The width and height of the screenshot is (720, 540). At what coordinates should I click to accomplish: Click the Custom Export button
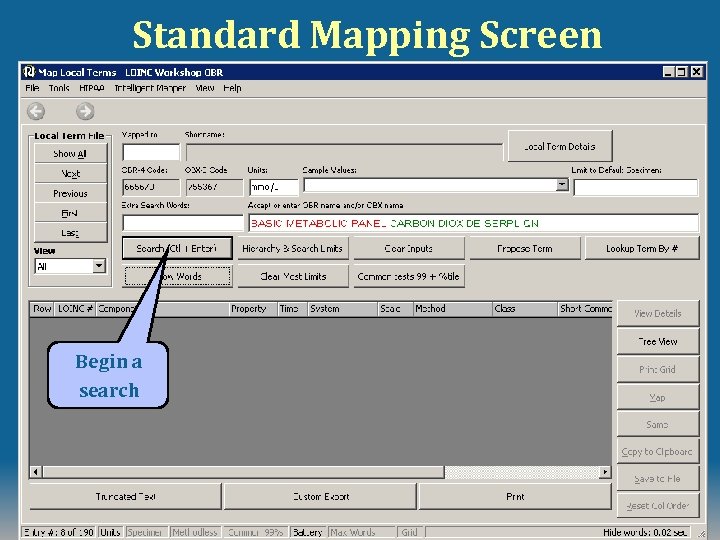click(321, 496)
